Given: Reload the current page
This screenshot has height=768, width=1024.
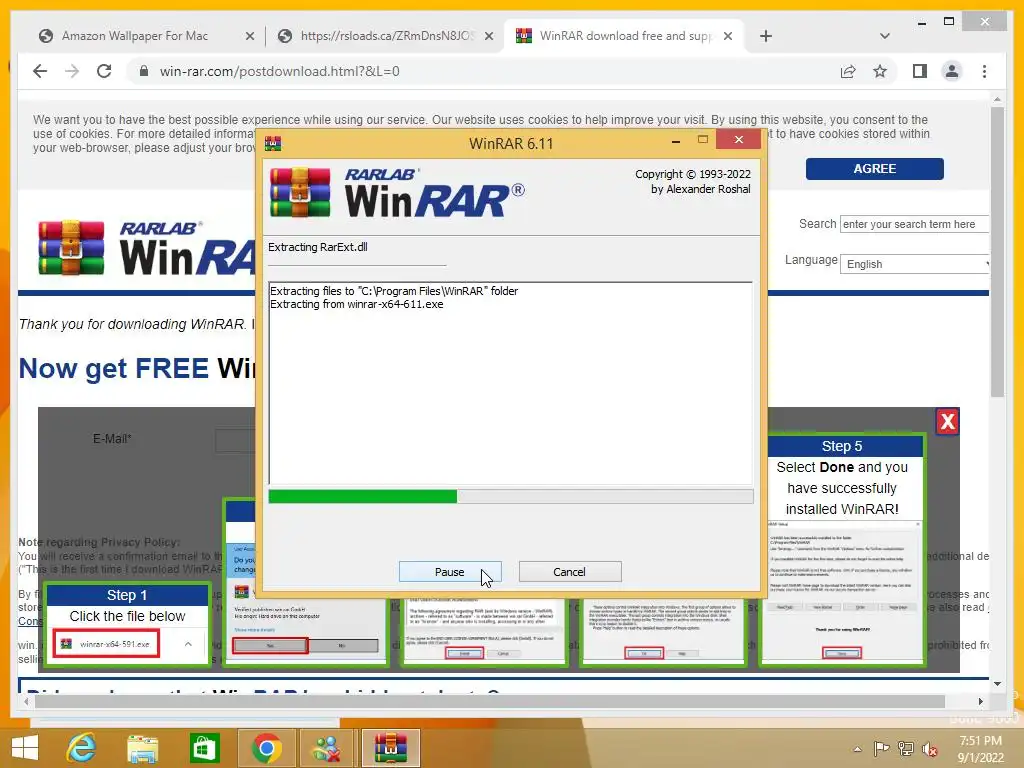Looking at the screenshot, I should 104,71.
